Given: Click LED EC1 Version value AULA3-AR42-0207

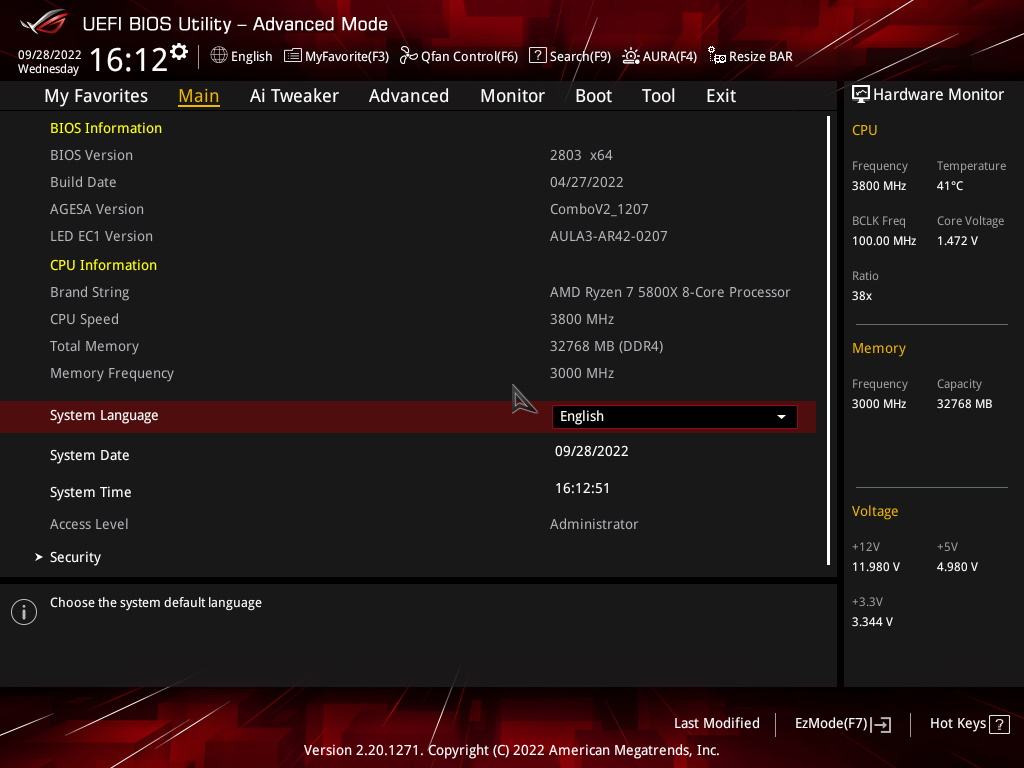Looking at the screenshot, I should point(609,236).
